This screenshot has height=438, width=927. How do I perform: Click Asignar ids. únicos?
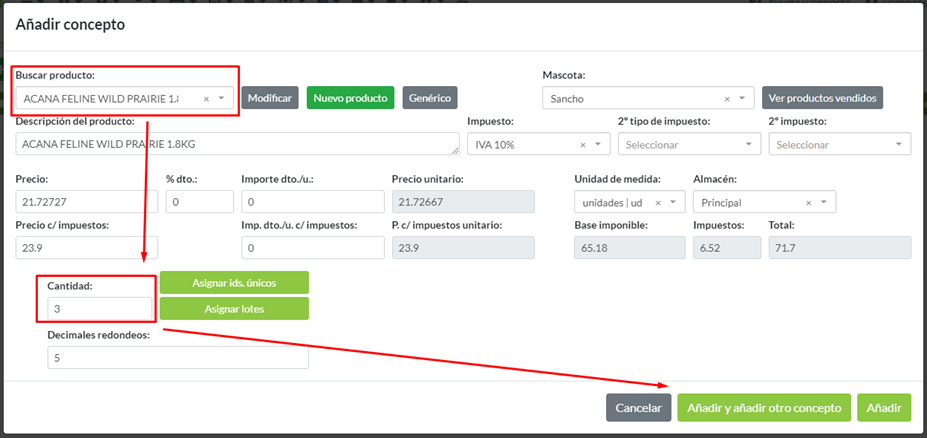[x=234, y=283]
